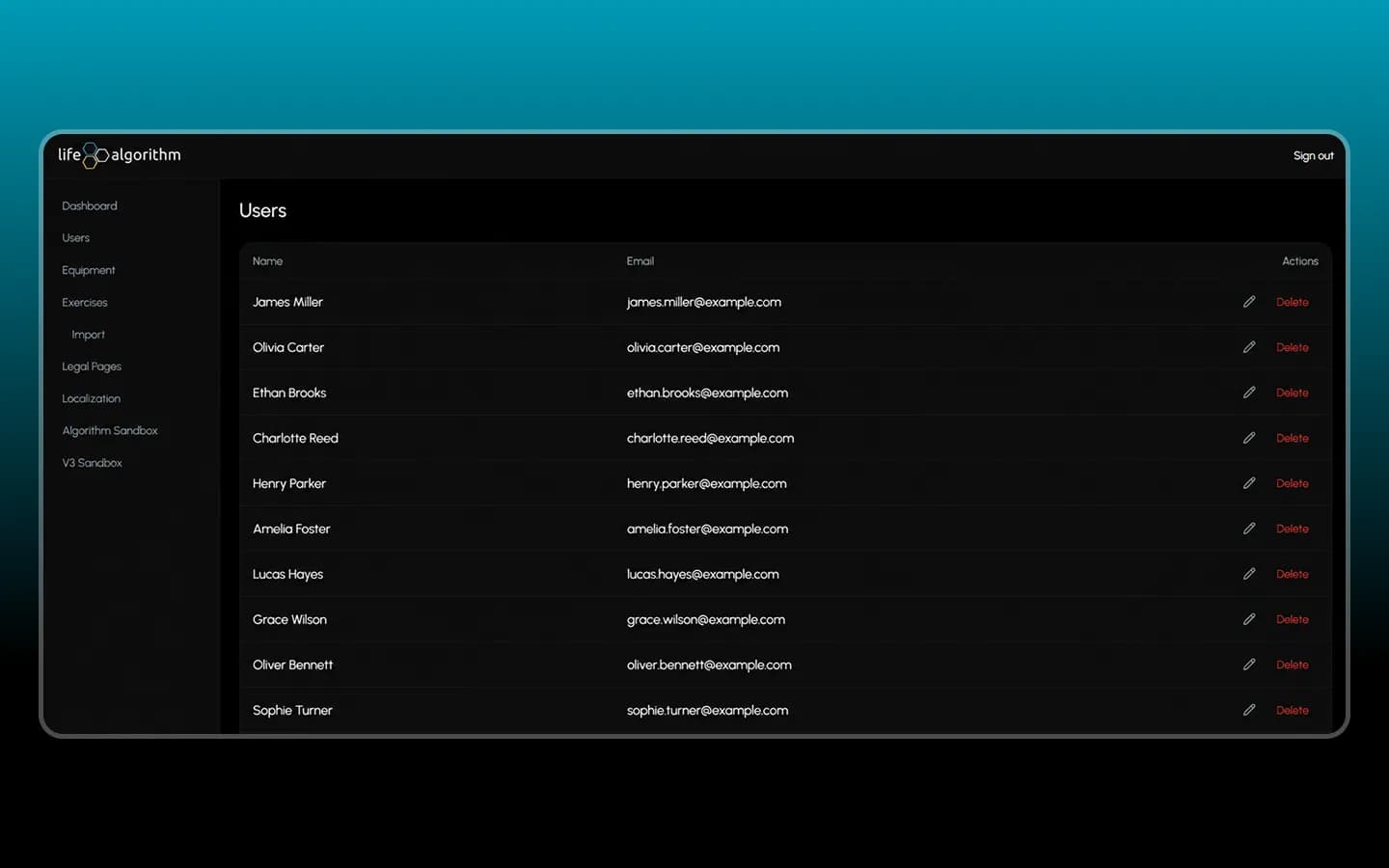This screenshot has height=868, width=1389.
Task: Click the name Lucas Hayes
Action: coord(287,574)
